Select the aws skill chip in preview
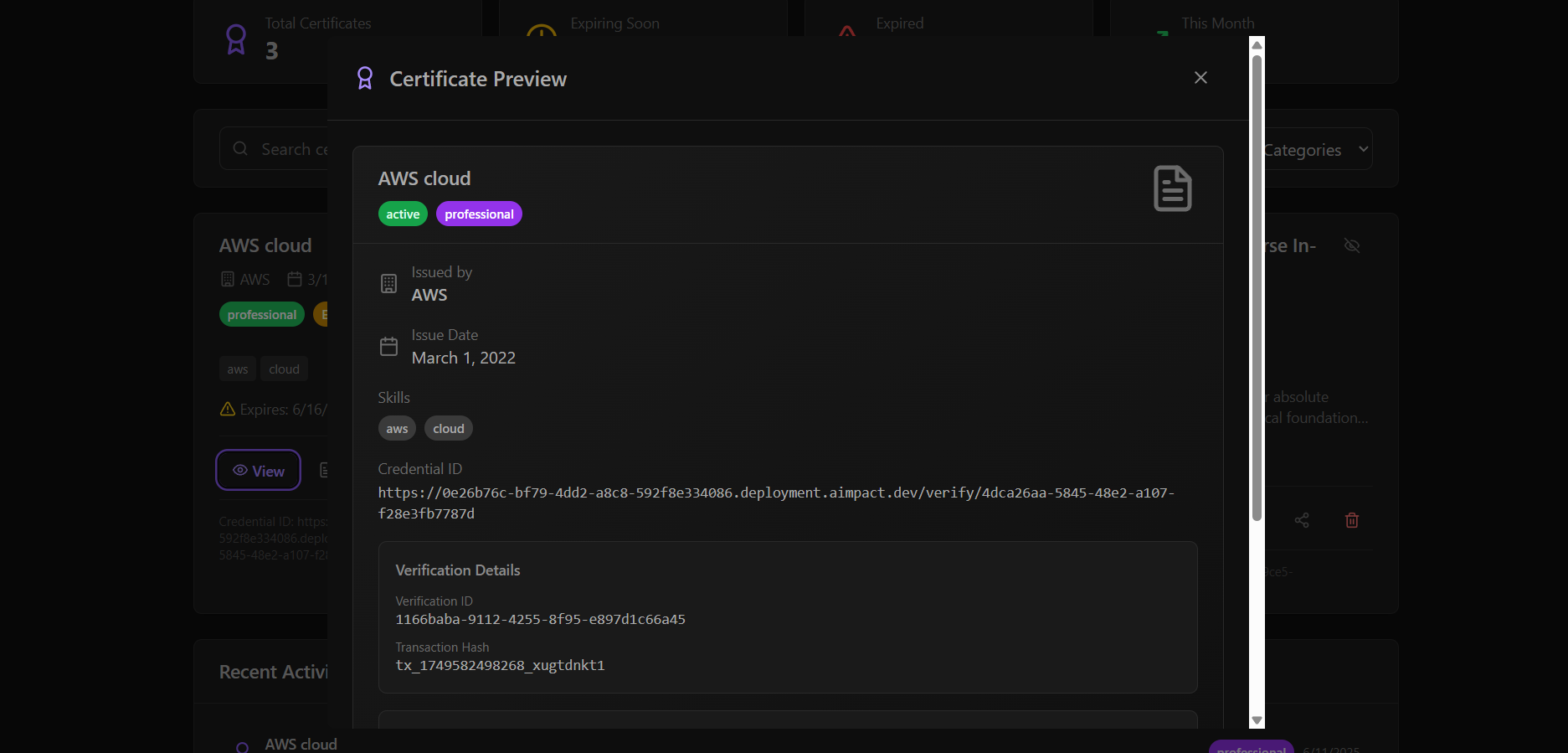 click(397, 429)
